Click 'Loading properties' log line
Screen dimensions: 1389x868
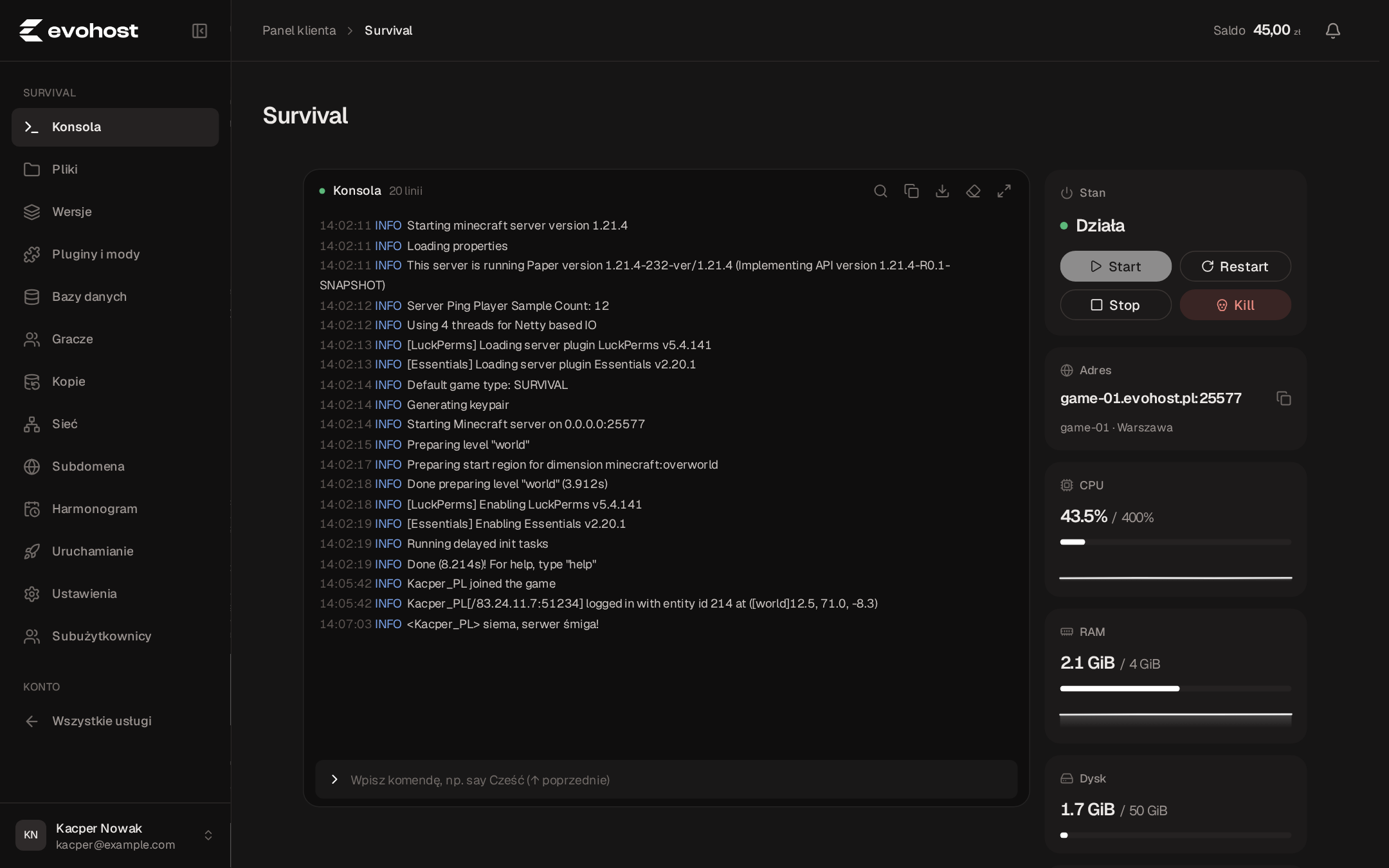pos(457,246)
